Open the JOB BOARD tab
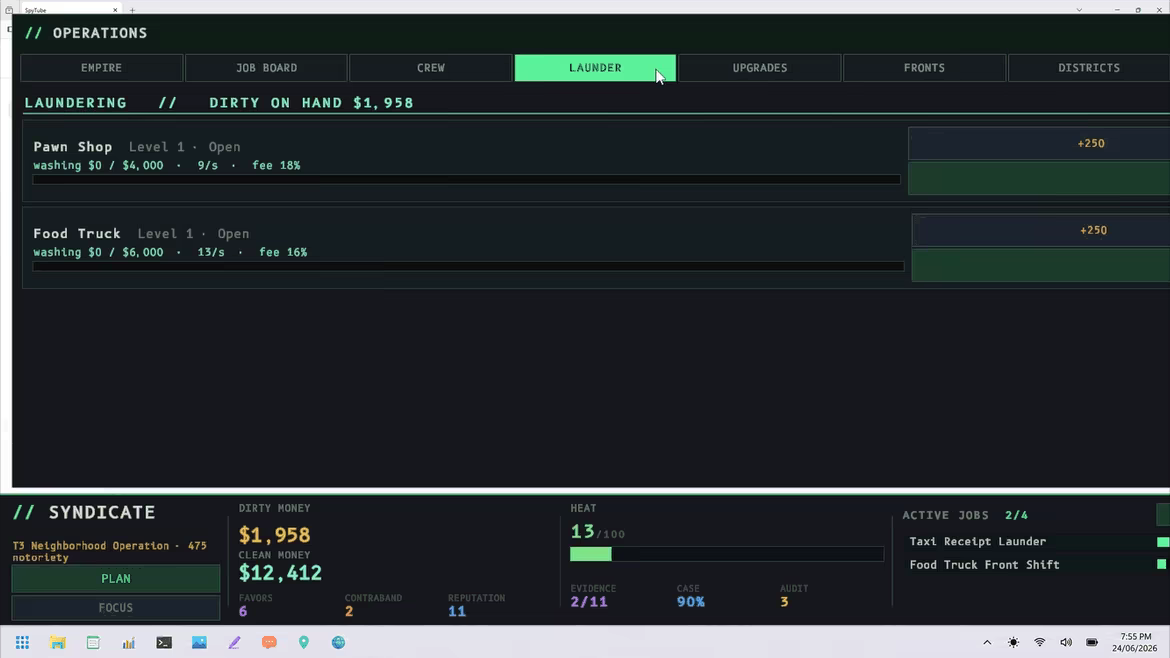This screenshot has width=1170, height=658. click(266, 68)
